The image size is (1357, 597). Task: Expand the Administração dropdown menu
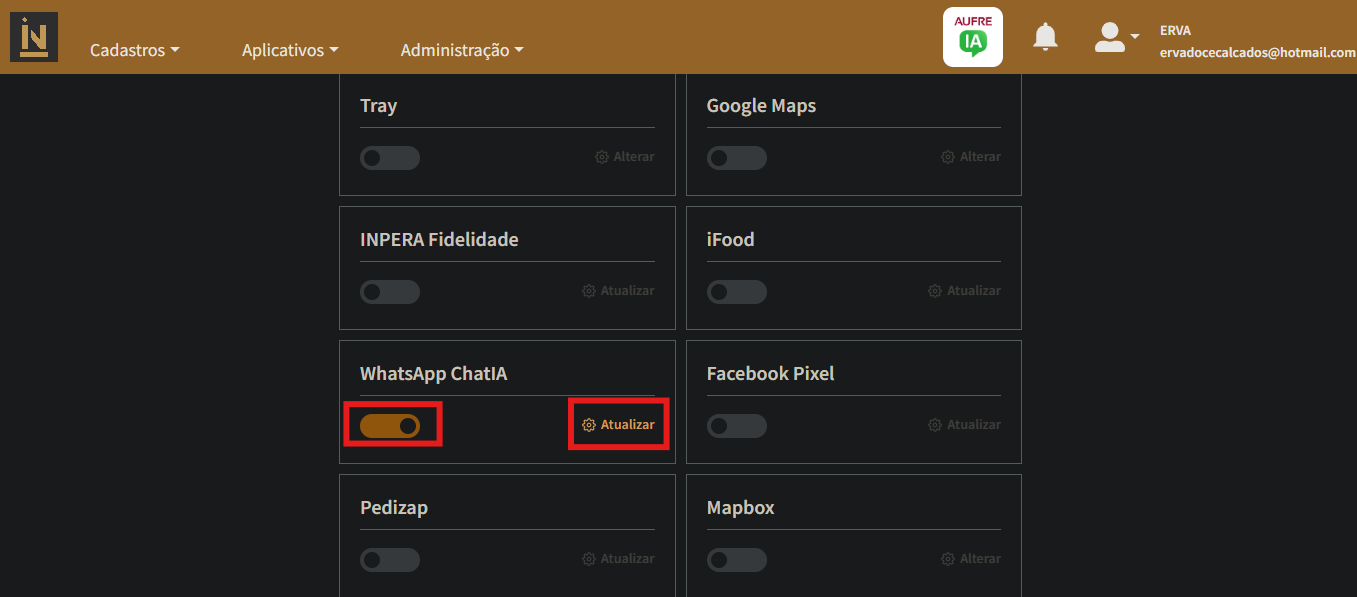point(461,50)
